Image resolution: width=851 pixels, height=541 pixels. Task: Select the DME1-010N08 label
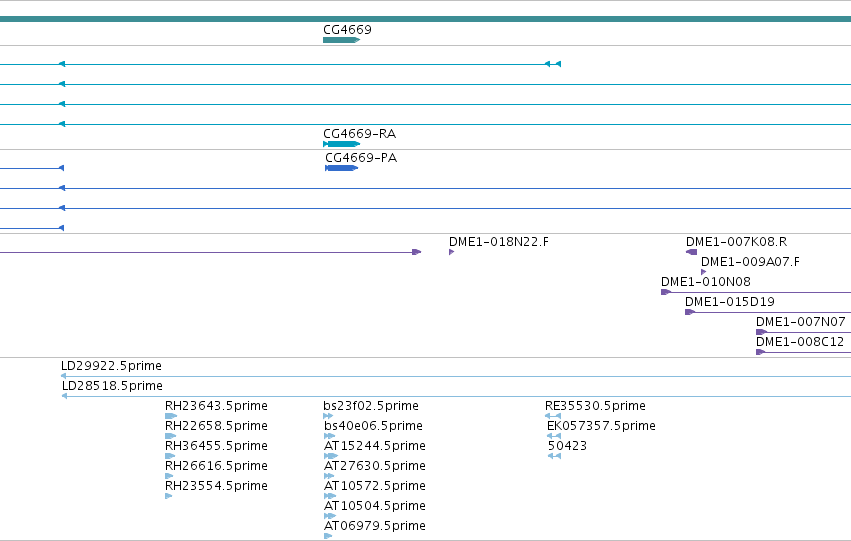click(706, 282)
